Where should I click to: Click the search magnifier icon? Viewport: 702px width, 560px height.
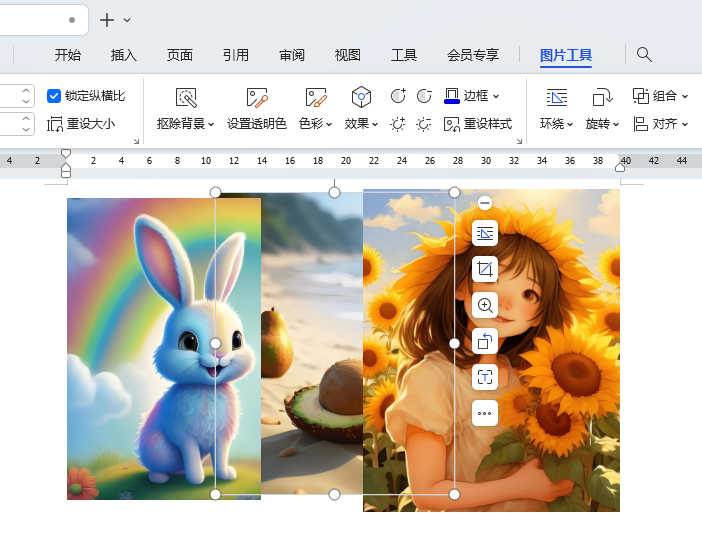point(644,55)
